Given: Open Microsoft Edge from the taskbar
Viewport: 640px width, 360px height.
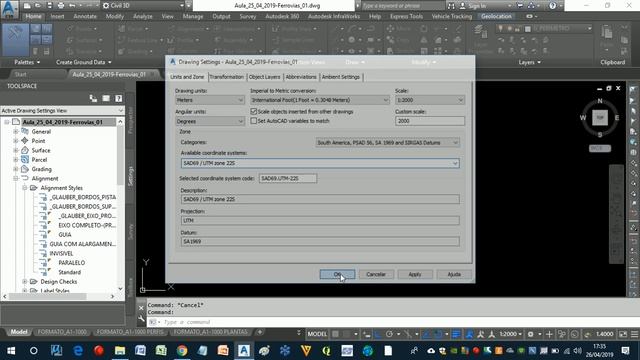Looking at the screenshot, I should [78, 351].
